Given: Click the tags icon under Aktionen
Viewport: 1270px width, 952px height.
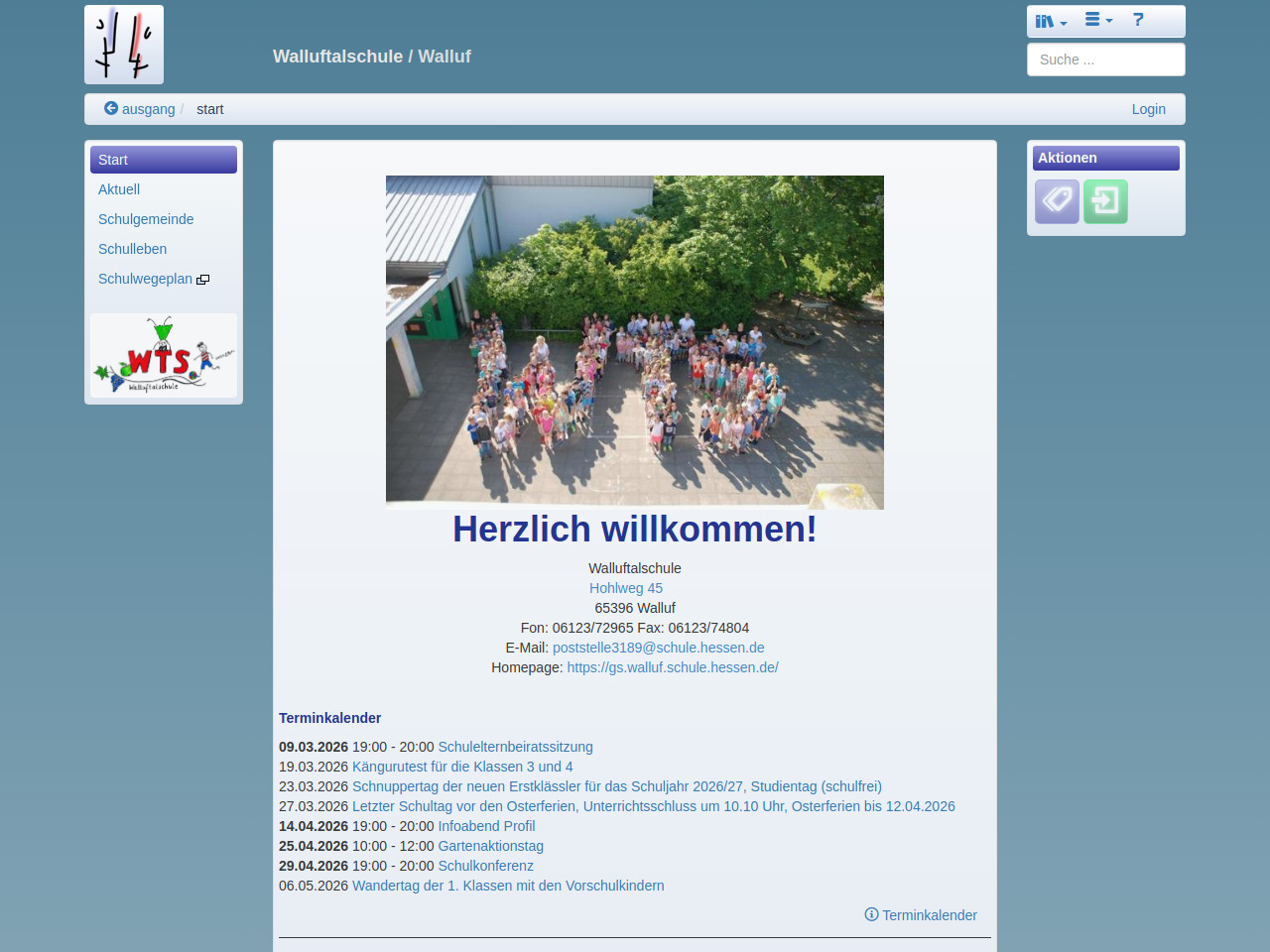Looking at the screenshot, I should tap(1057, 201).
